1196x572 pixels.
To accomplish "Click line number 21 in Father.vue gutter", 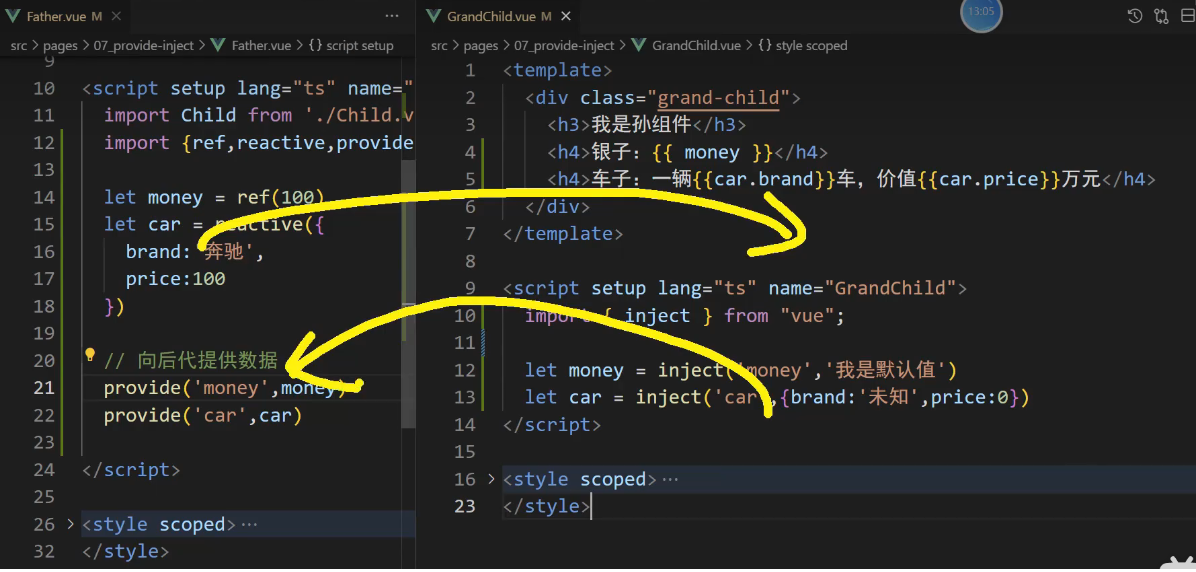I will point(44,388).
